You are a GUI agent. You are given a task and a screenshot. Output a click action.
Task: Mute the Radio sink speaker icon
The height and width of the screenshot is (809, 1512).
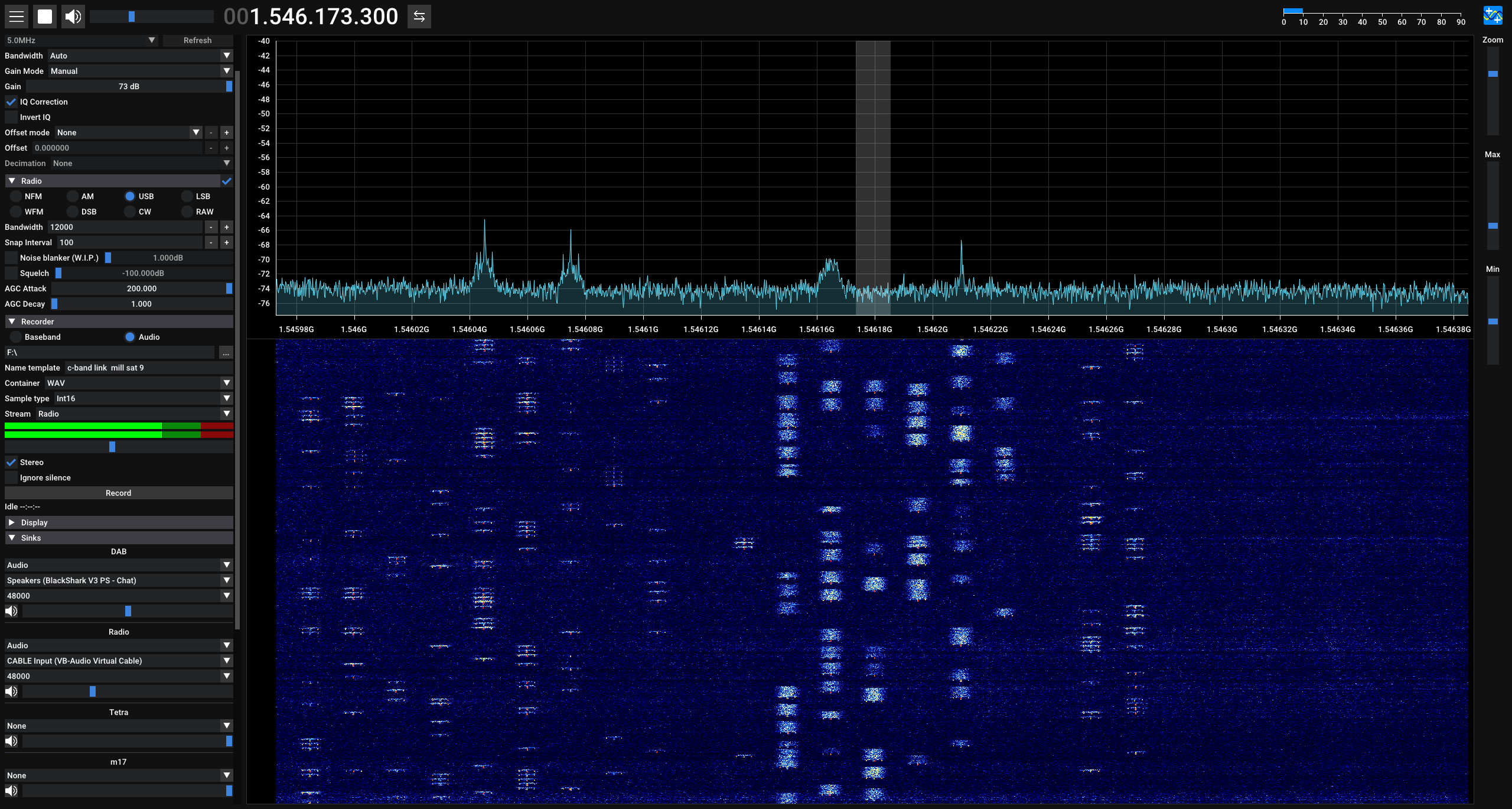pos(11,691)
